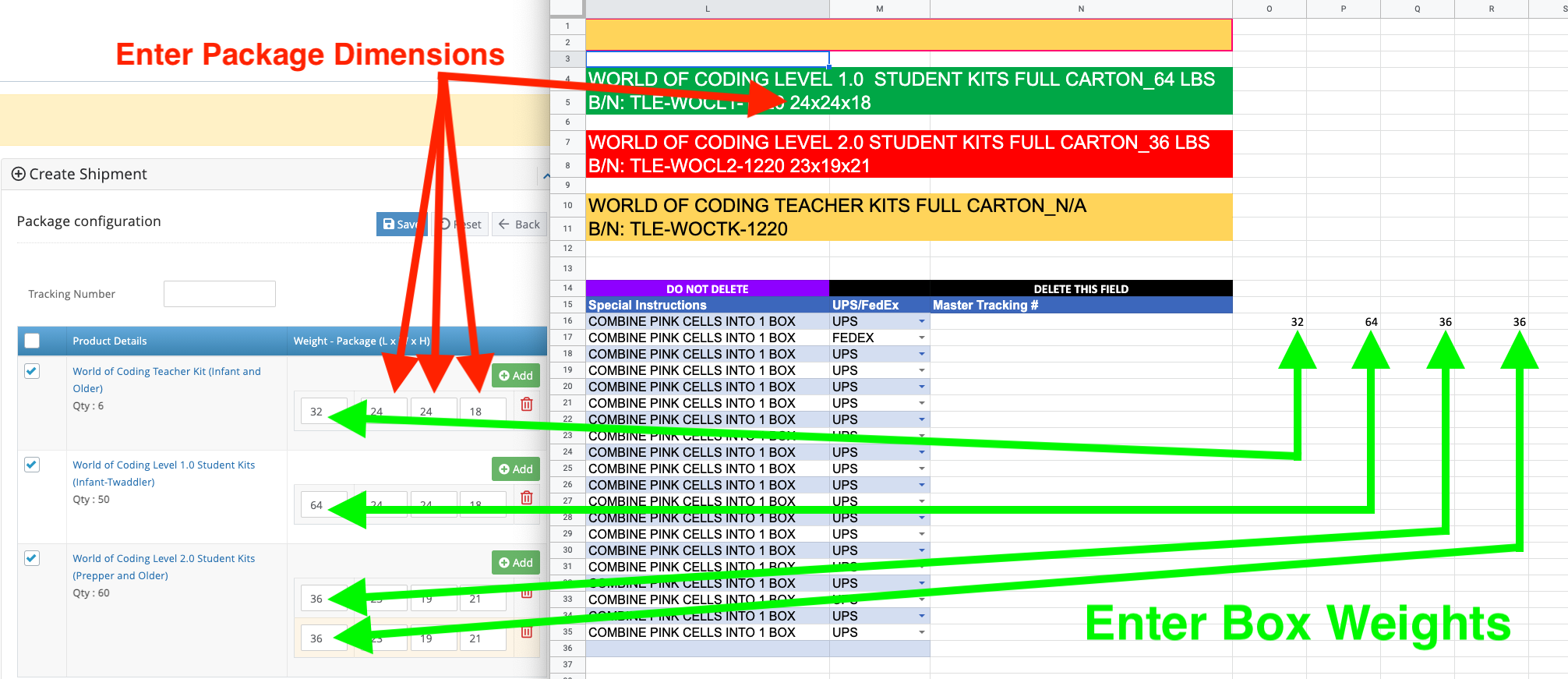Screen dimensions: 1568x679
Task: Select the 'DO NOT DELETE' purple cell
Action: [x=708, y=288]
